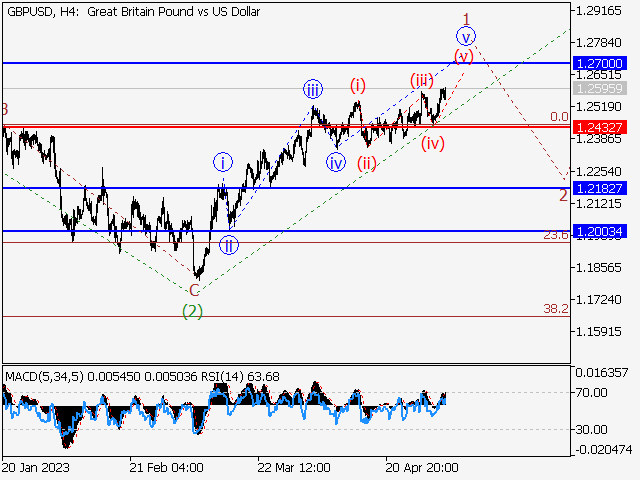Select the blue 1.27000 price label

coord(600,63)
